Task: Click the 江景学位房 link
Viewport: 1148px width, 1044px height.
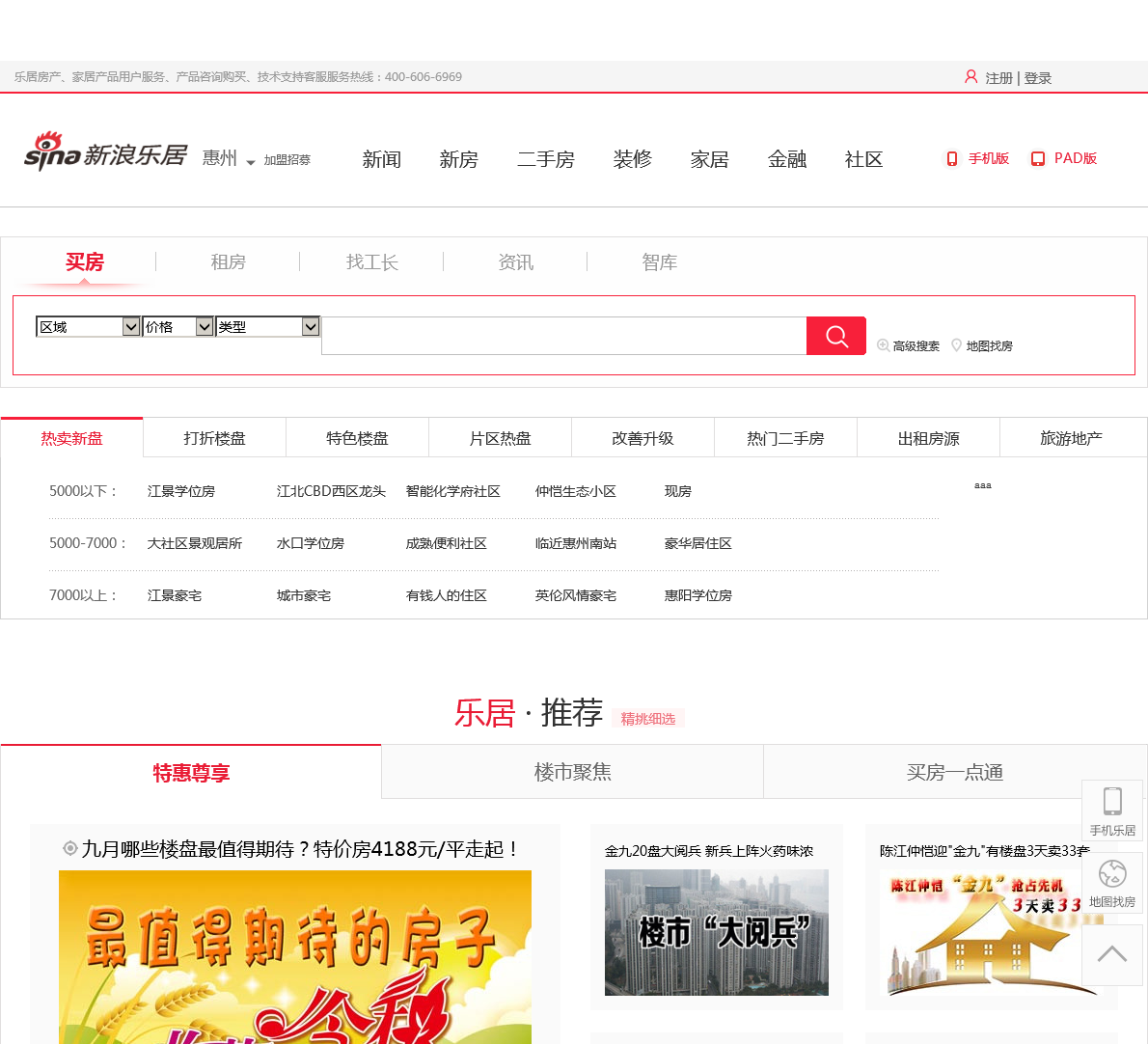Action: tap(181, 491)
